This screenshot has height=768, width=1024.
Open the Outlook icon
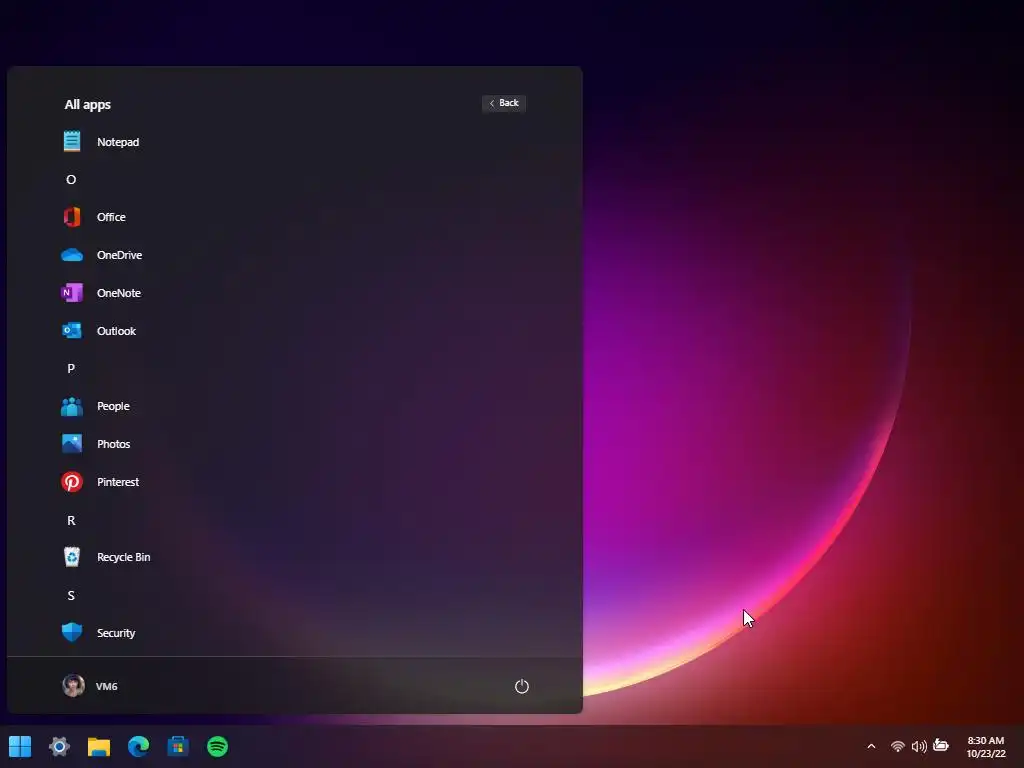[72, 330]
